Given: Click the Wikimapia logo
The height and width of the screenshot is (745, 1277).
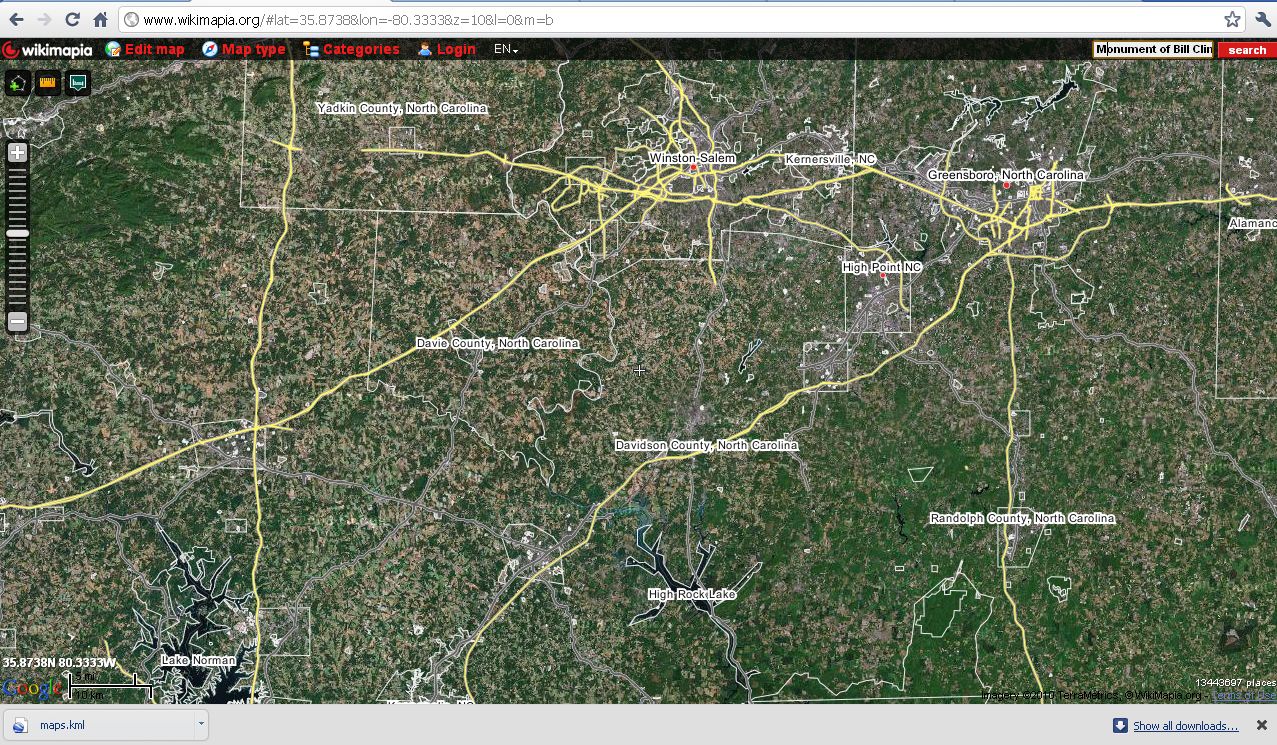Looking at the screenshot, I should [x=47, y=49].
